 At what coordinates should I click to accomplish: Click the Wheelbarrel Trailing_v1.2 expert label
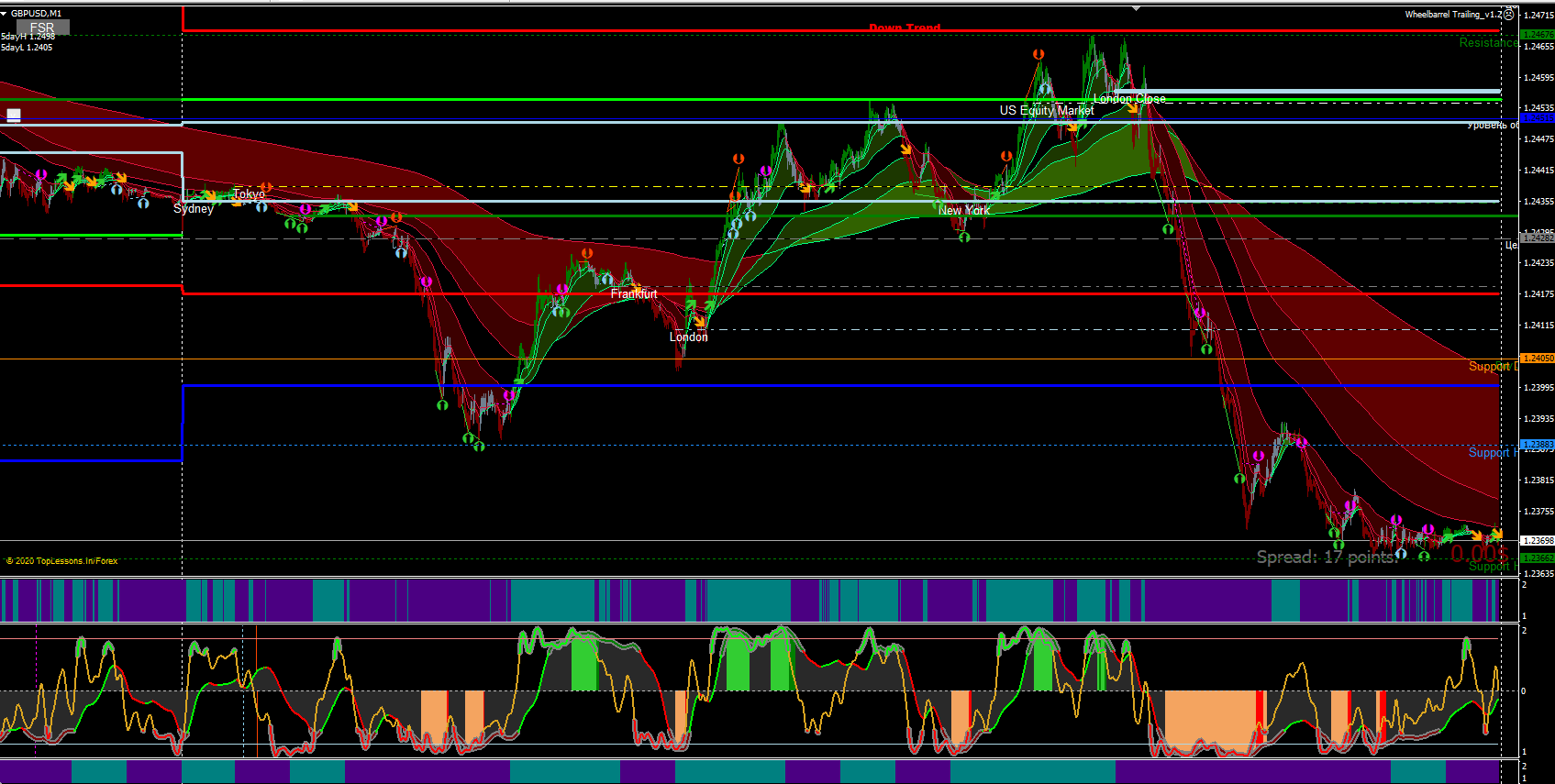pos(1453,14)
